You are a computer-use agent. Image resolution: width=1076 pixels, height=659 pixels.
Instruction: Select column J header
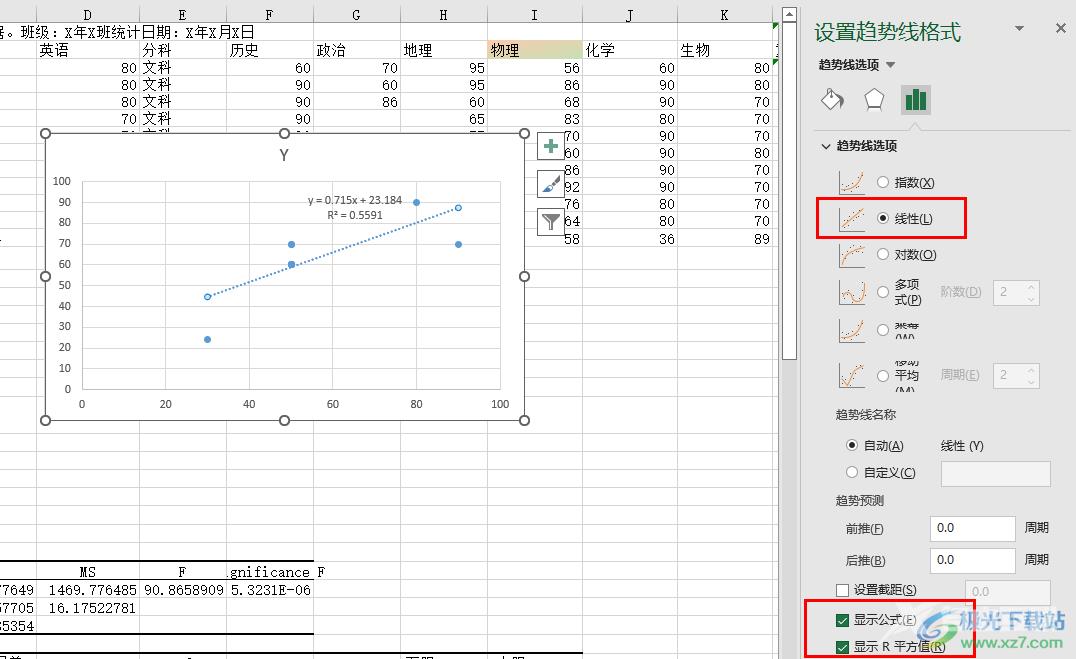tap(629, 14)
